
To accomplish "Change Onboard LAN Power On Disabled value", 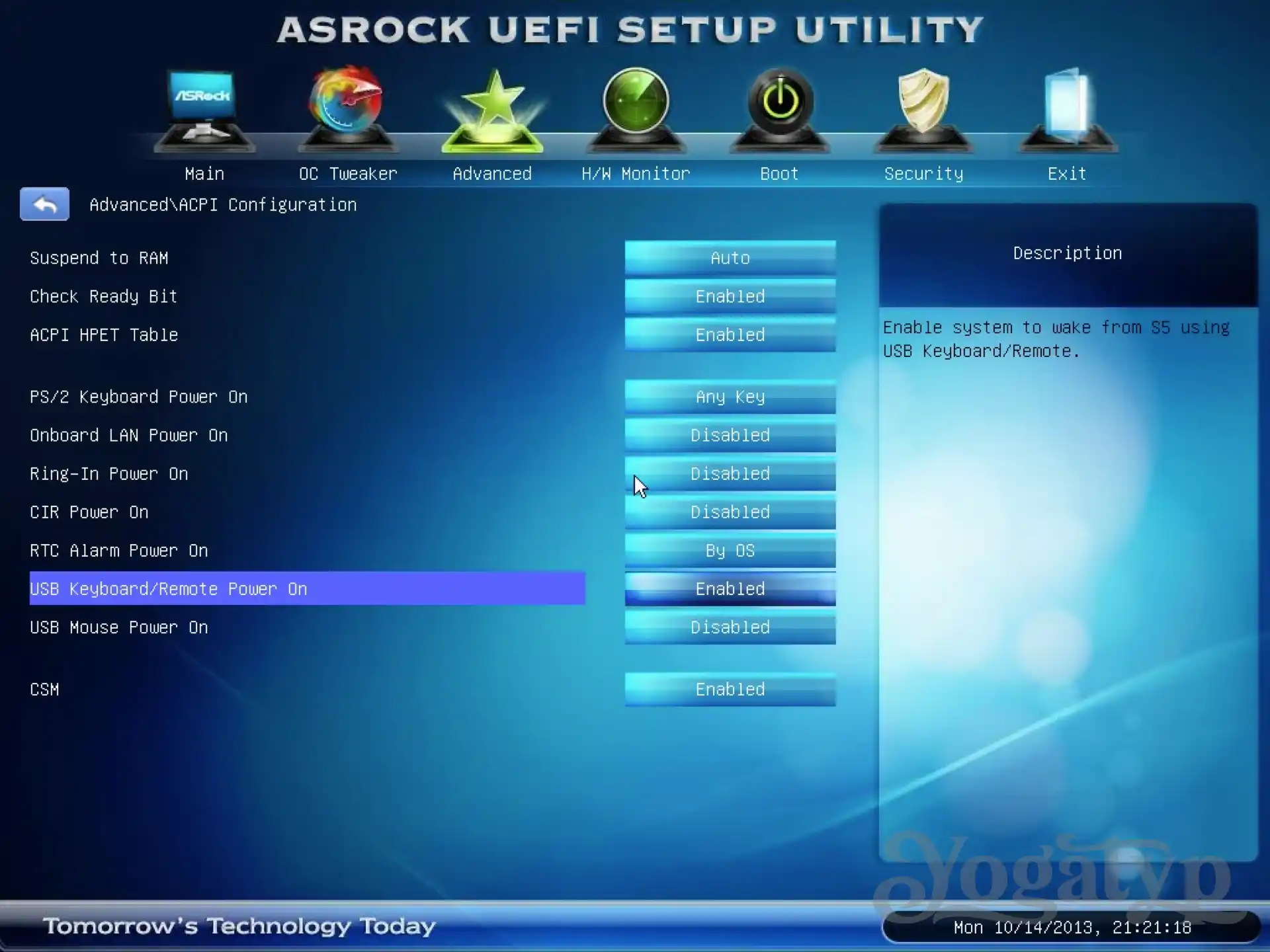I will coord(730,435).
